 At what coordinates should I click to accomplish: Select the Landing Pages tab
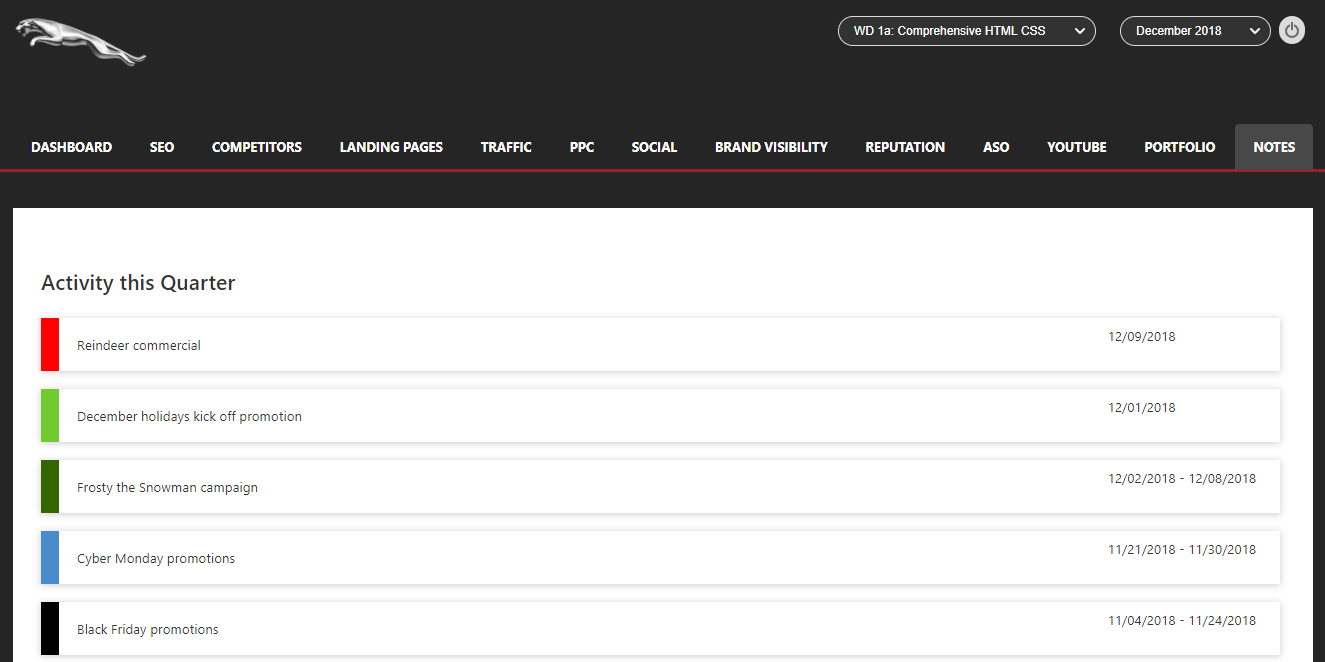(391, 147)
